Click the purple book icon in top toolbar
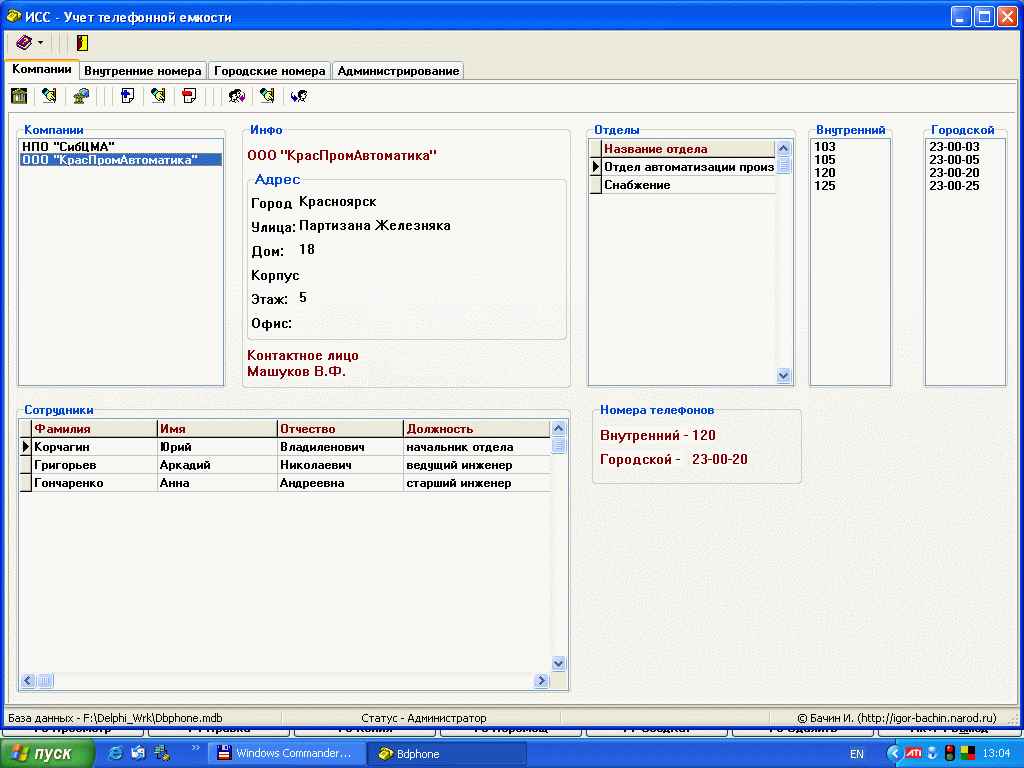The height and width of the screenshot is (768, 1024). [x=23, y=43]
